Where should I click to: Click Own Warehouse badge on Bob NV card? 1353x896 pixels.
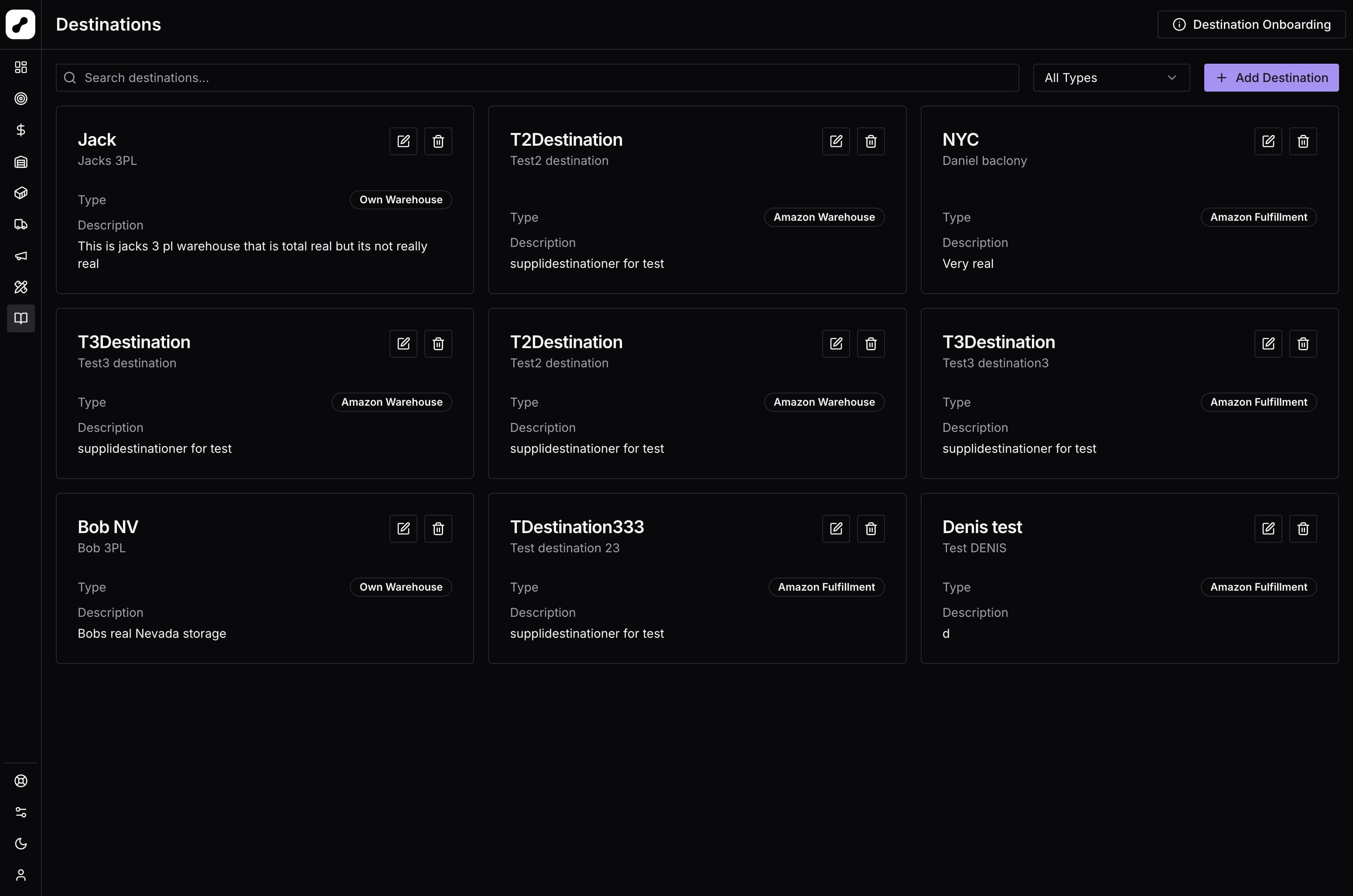400,588
